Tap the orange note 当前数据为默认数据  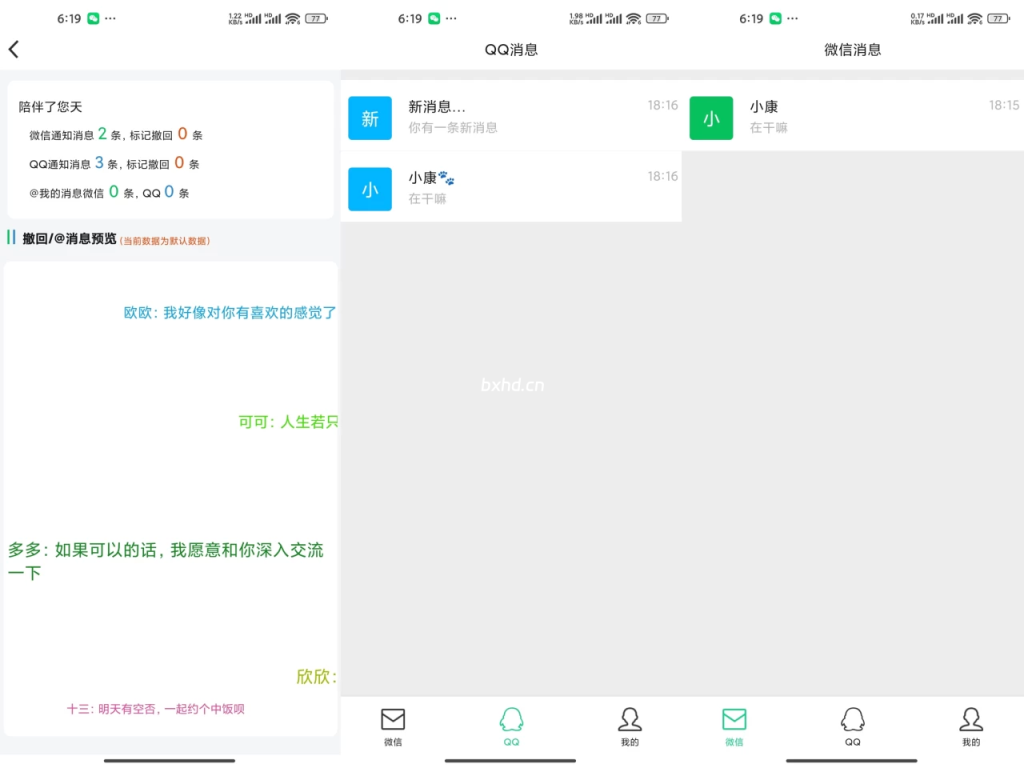pos(165,241)
